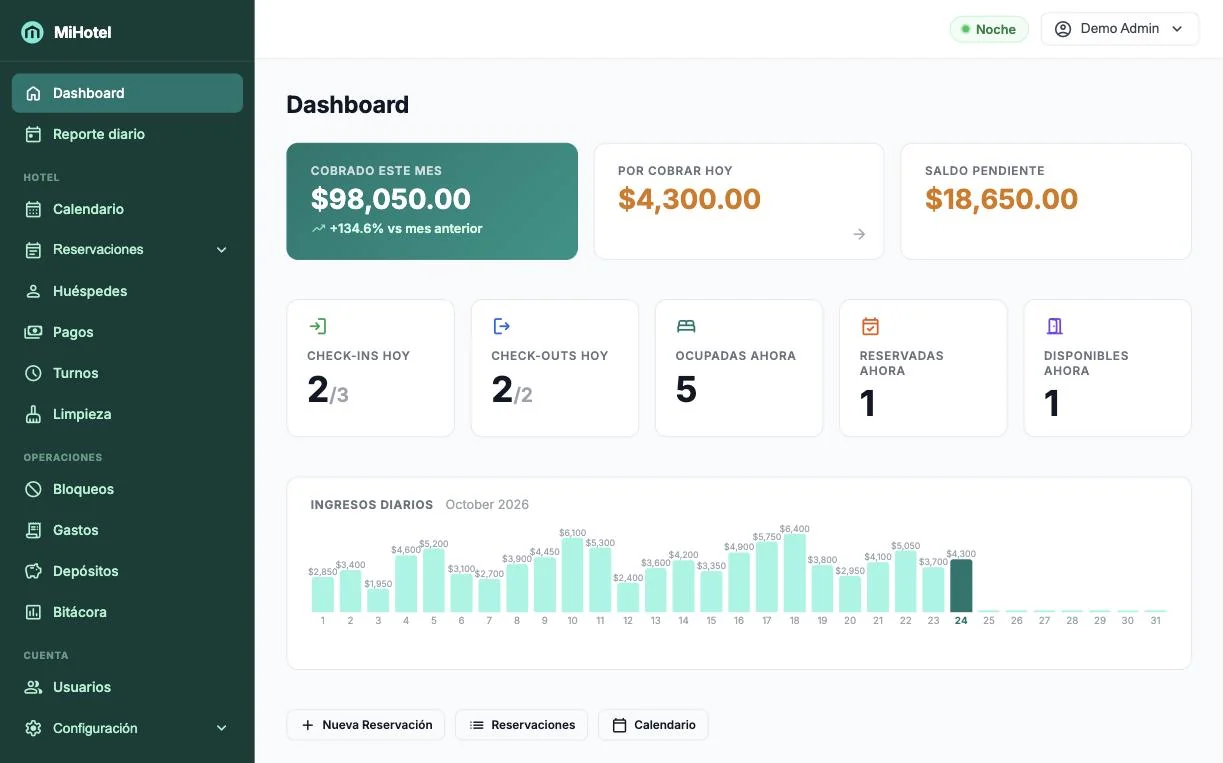Viewport: 1223px width, 763px height.
Task: Click the Pagos banknote icon
Action: 33,332
